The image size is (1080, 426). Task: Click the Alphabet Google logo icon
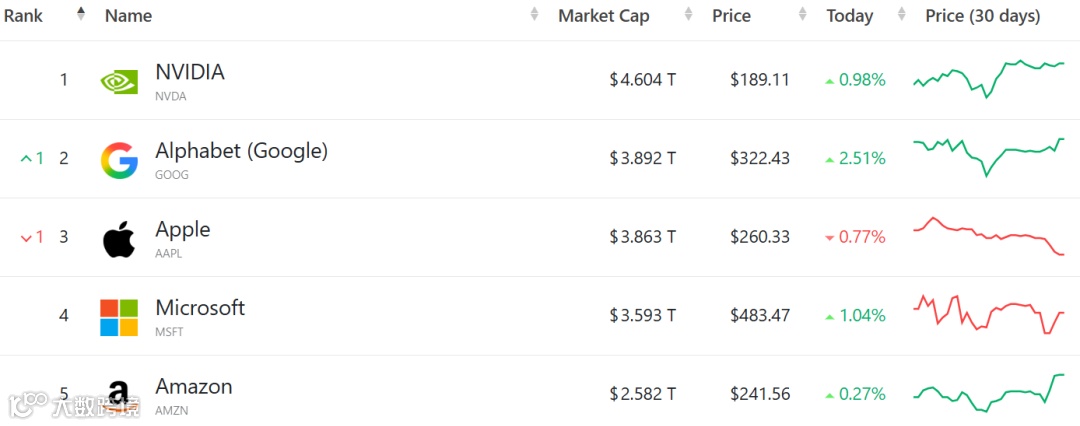coord(119,160)
